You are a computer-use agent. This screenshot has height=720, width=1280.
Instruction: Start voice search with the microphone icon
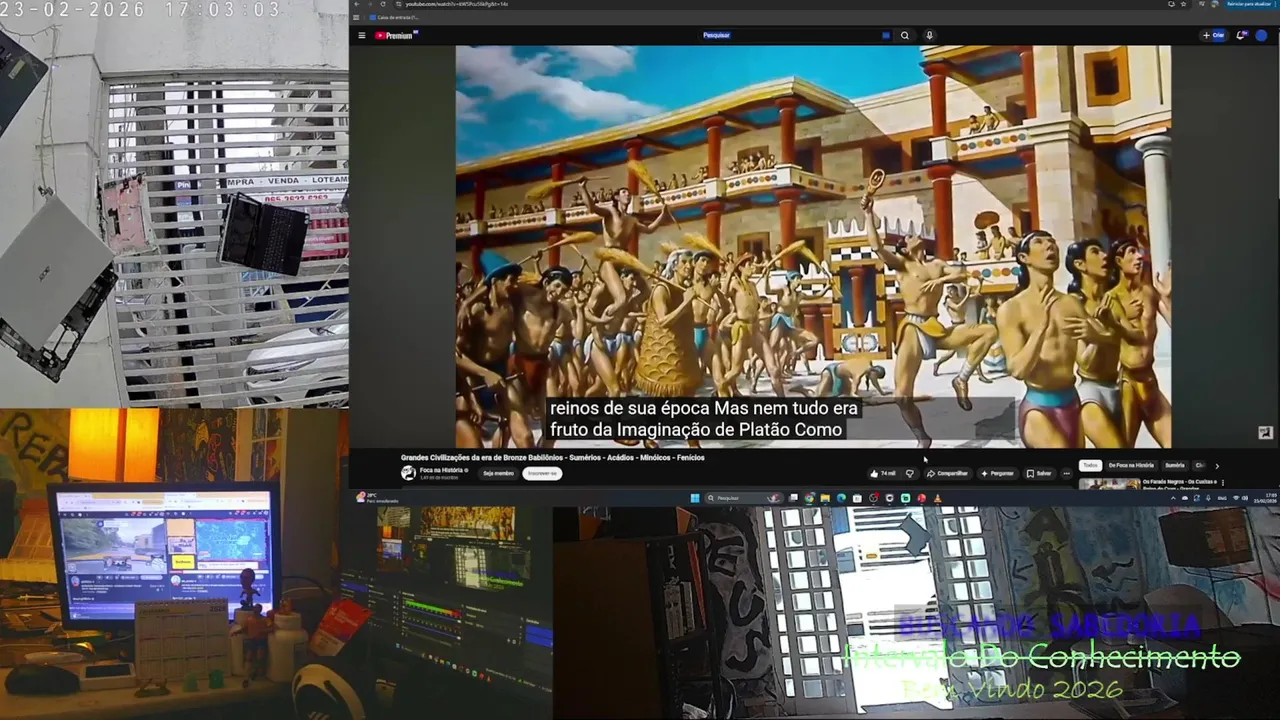[x=929, y=35]
